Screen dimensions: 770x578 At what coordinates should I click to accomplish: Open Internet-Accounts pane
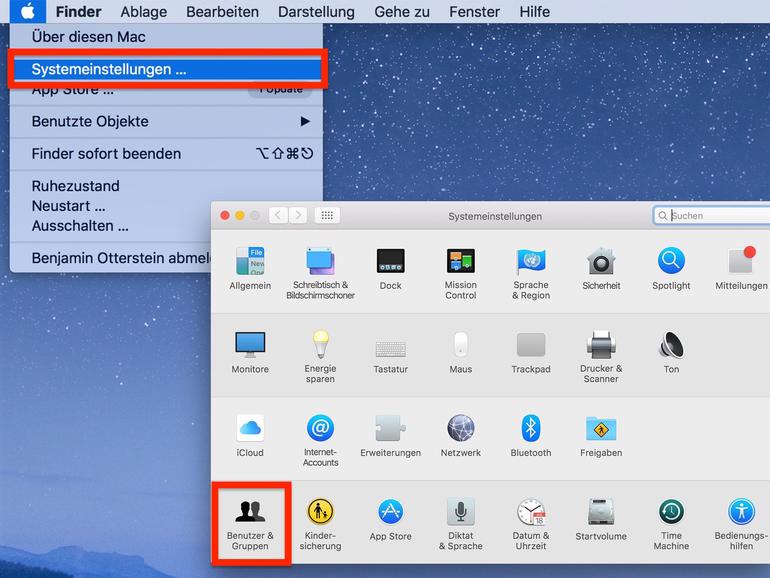(320, 440)
